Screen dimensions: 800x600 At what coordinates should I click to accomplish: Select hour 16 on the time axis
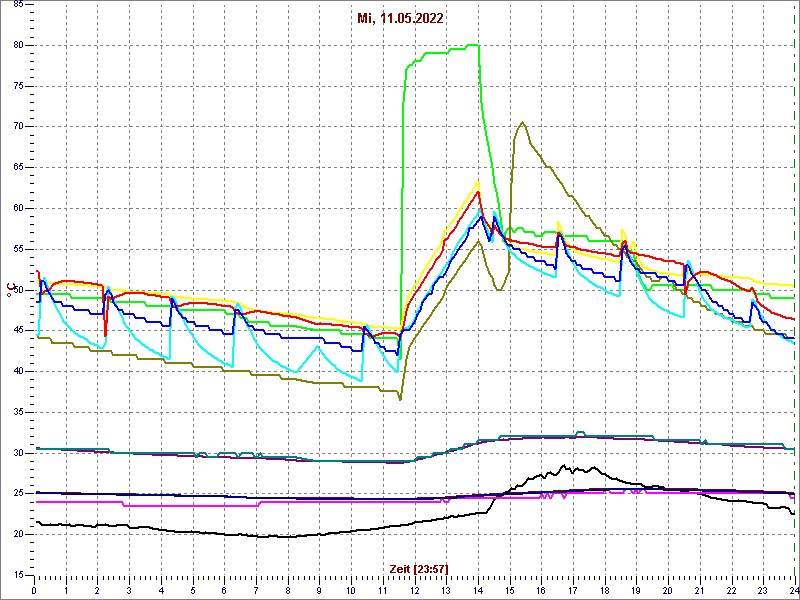pyautogui.click(x=541, y=591)
